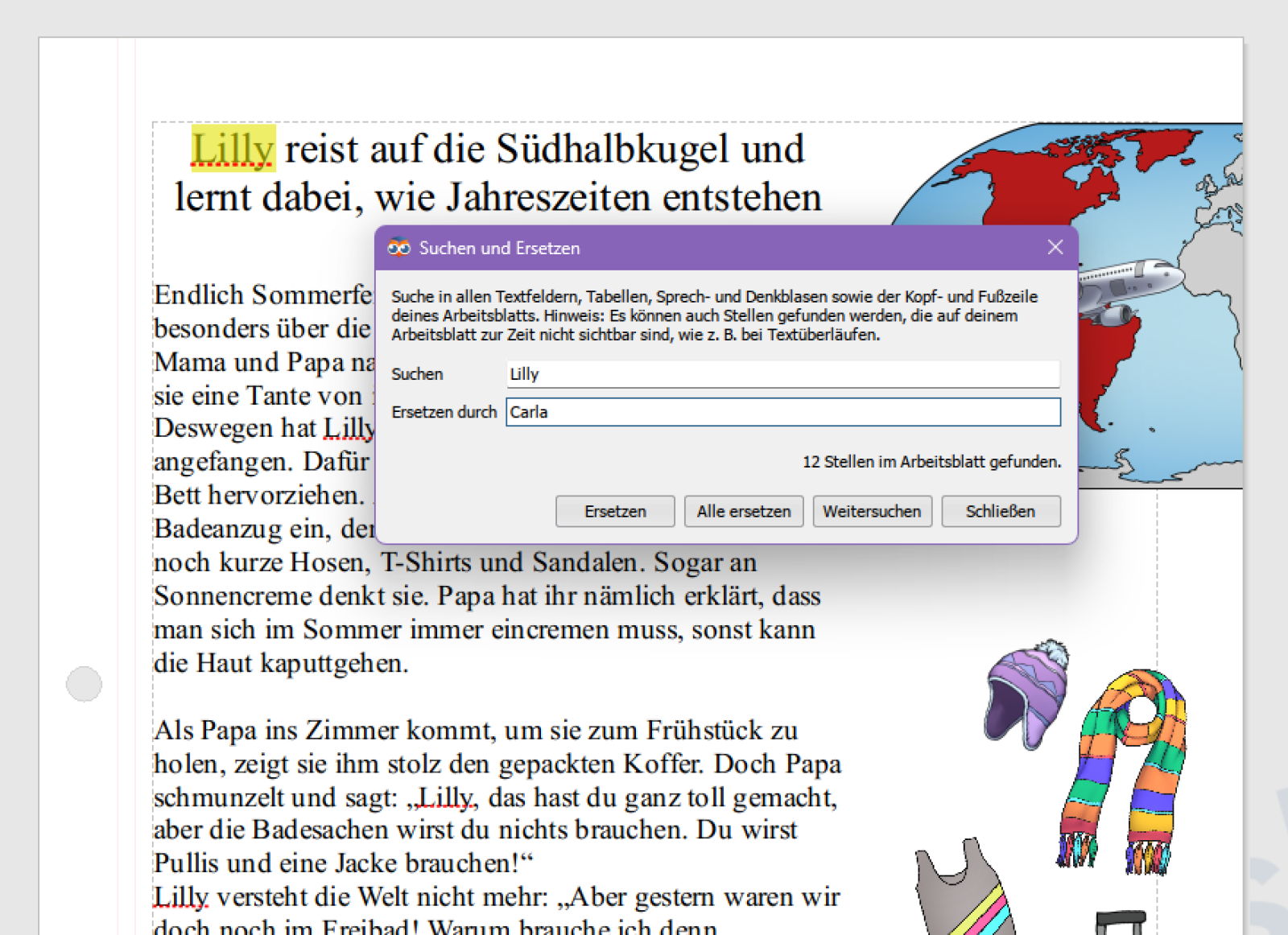Close the Suchen und Ersetzen dialog with X

(x=1055, y=248)
